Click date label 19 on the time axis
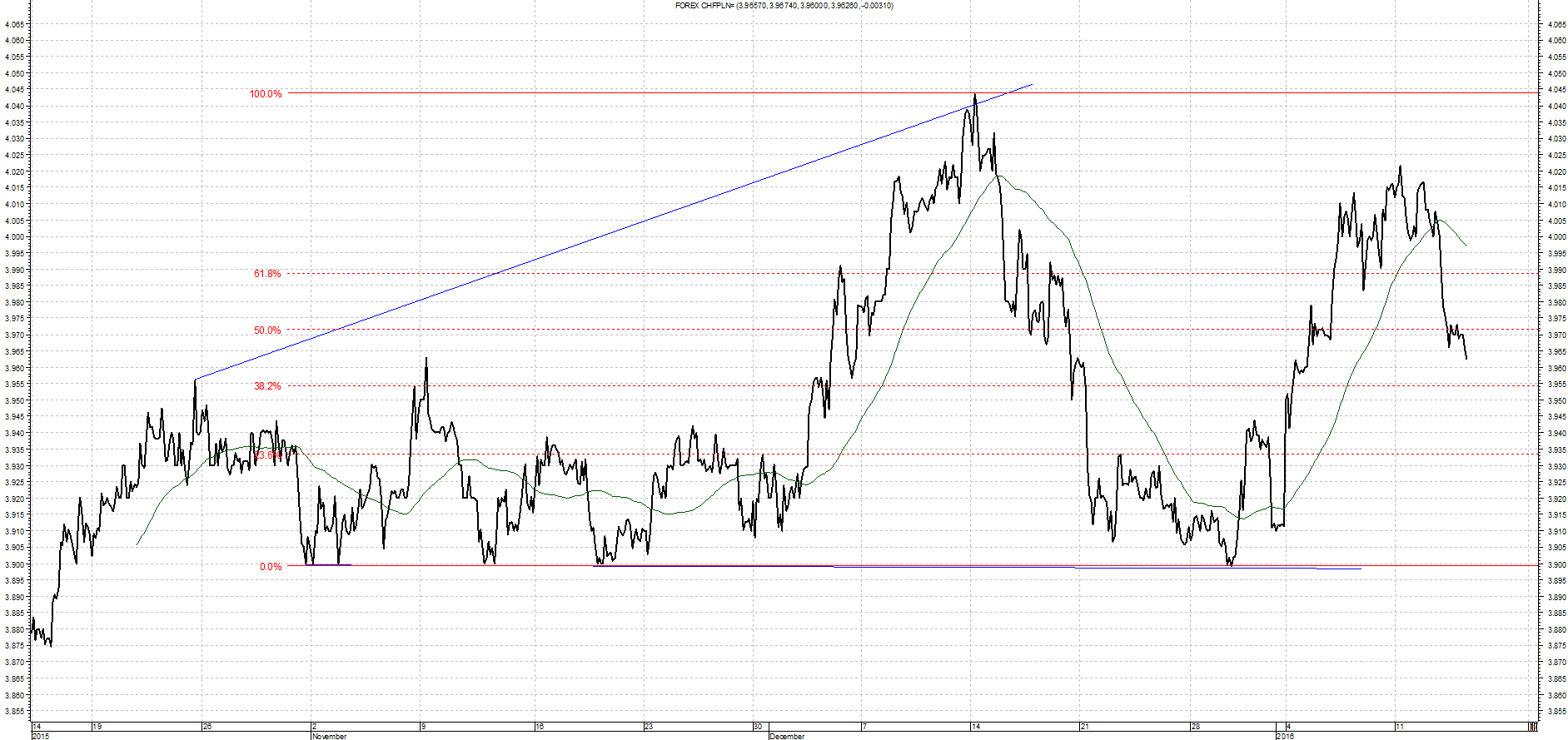The image size is (1568, 740). click(97, 727)
